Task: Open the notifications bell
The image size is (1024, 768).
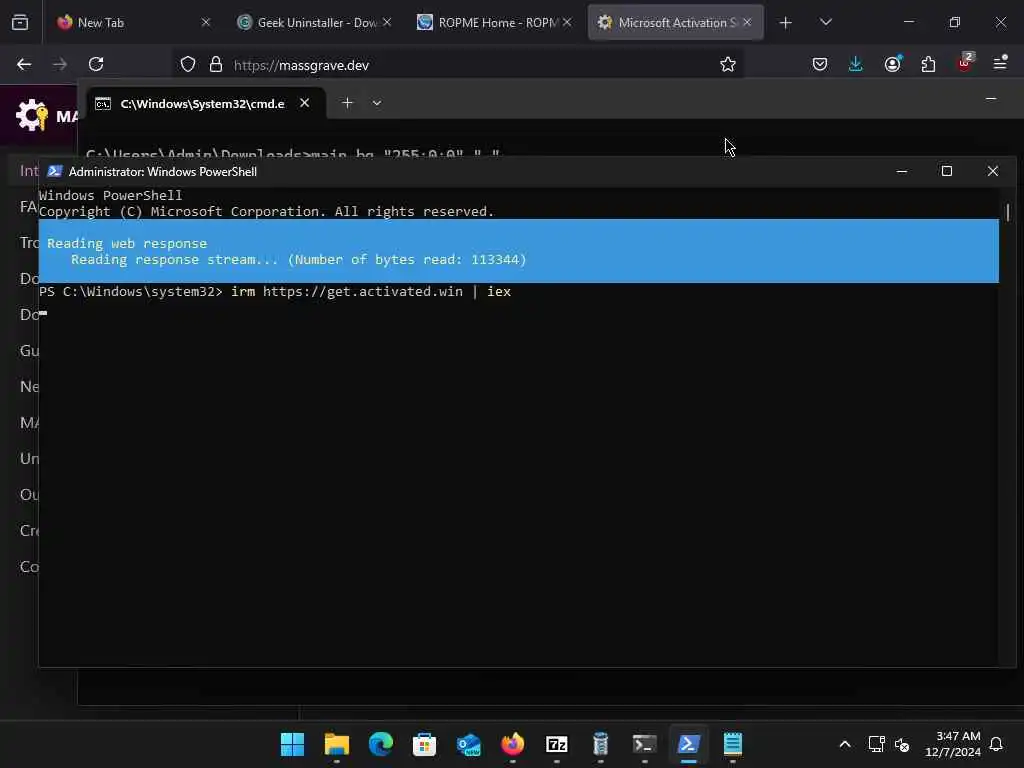Action: (x=996, y=744)
